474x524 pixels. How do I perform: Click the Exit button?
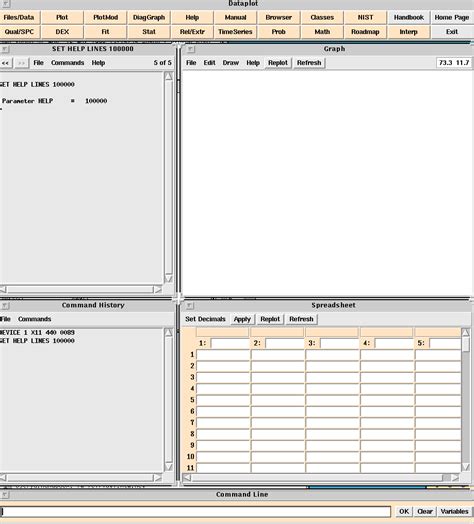(452, 32)
